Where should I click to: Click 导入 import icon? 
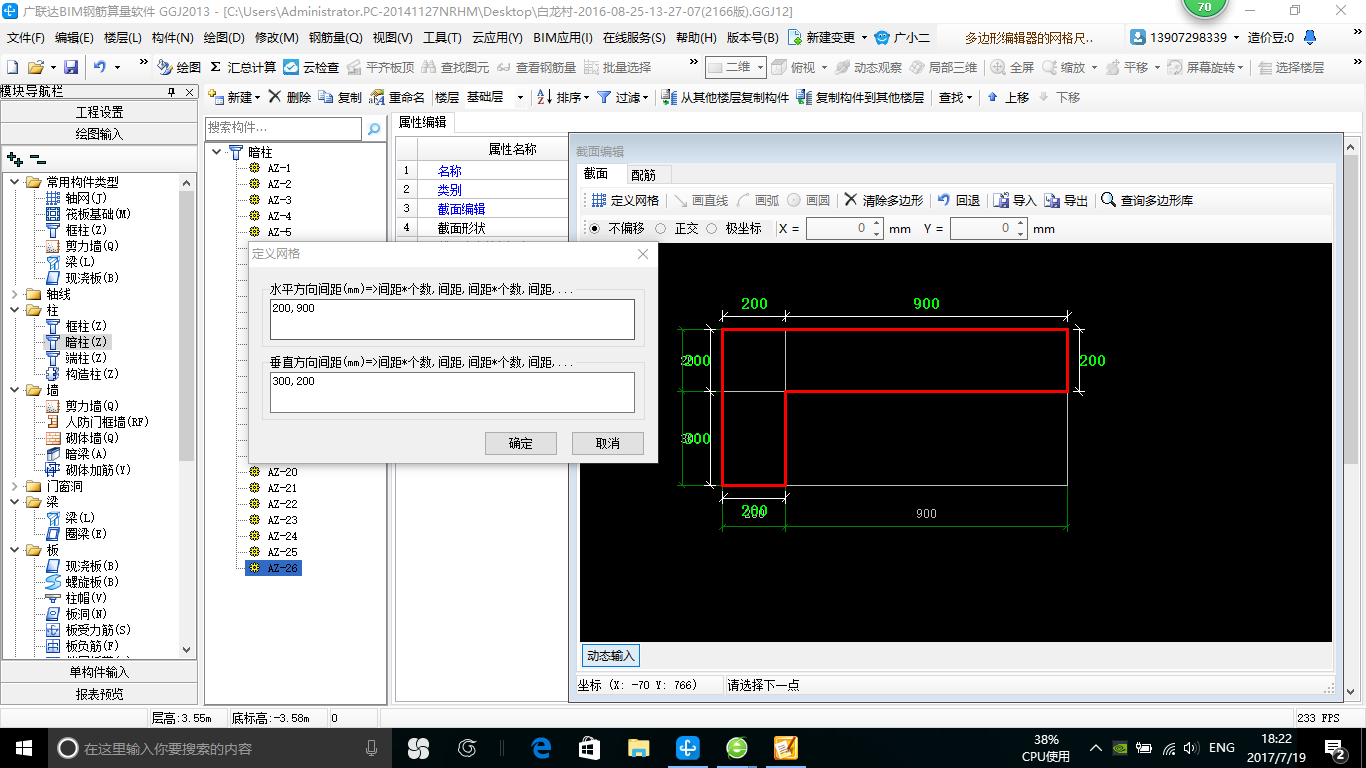click(1001, 200)
